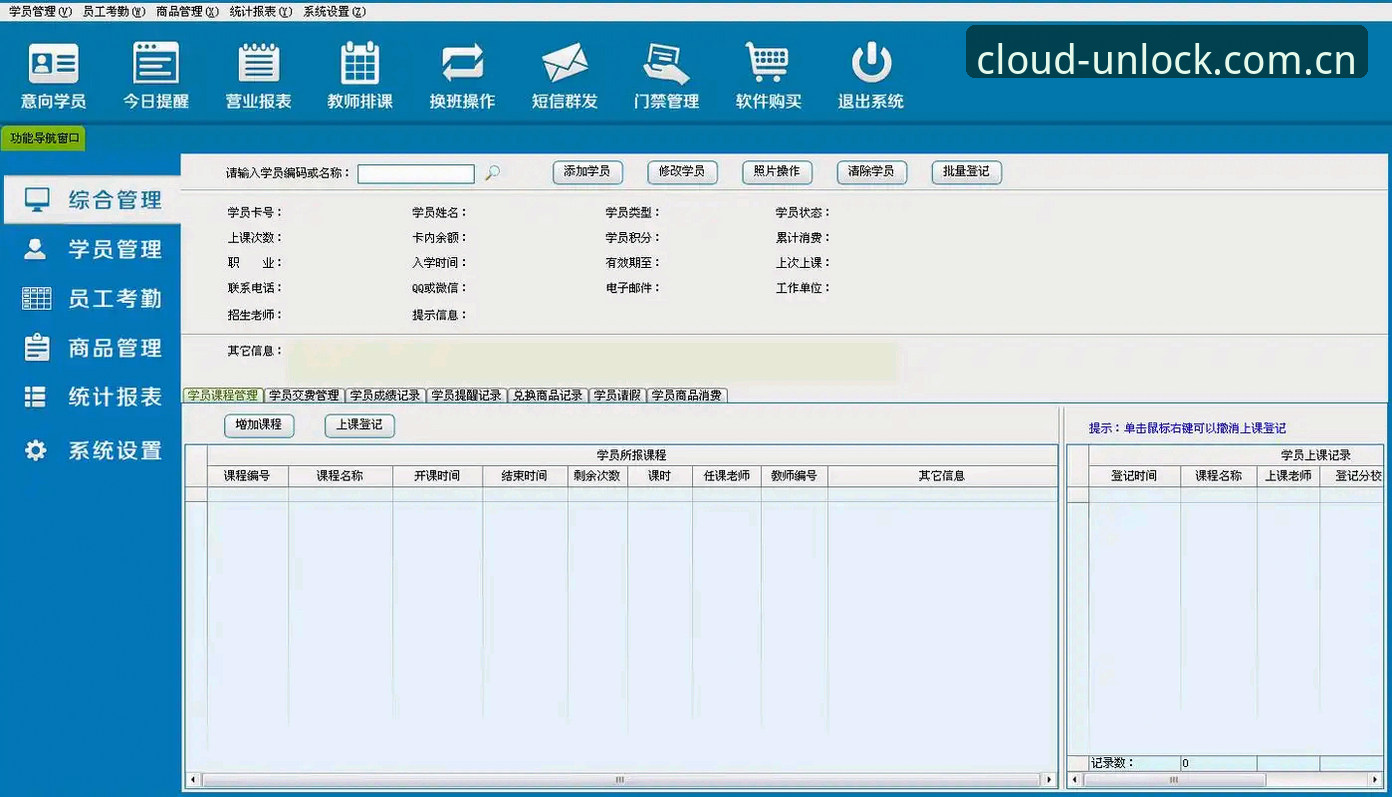Click 增加课程 button
The image size is (1392, 797).
259,425
